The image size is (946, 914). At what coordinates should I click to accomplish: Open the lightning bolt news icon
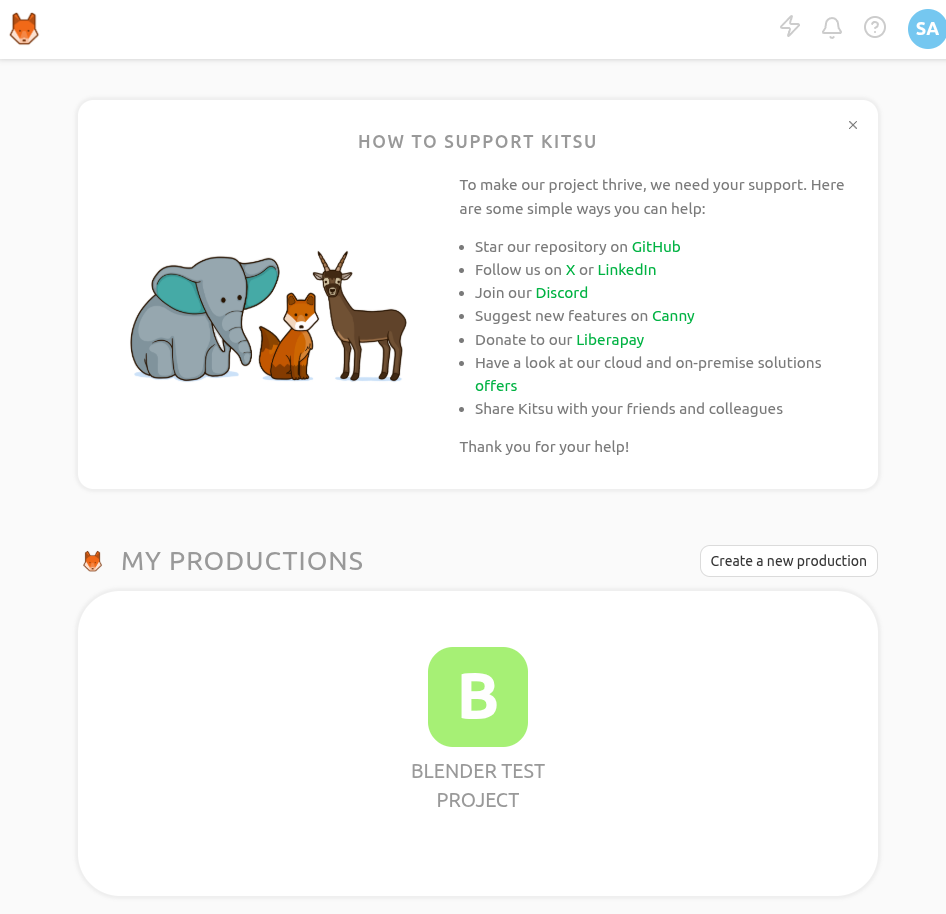point(790,27)
